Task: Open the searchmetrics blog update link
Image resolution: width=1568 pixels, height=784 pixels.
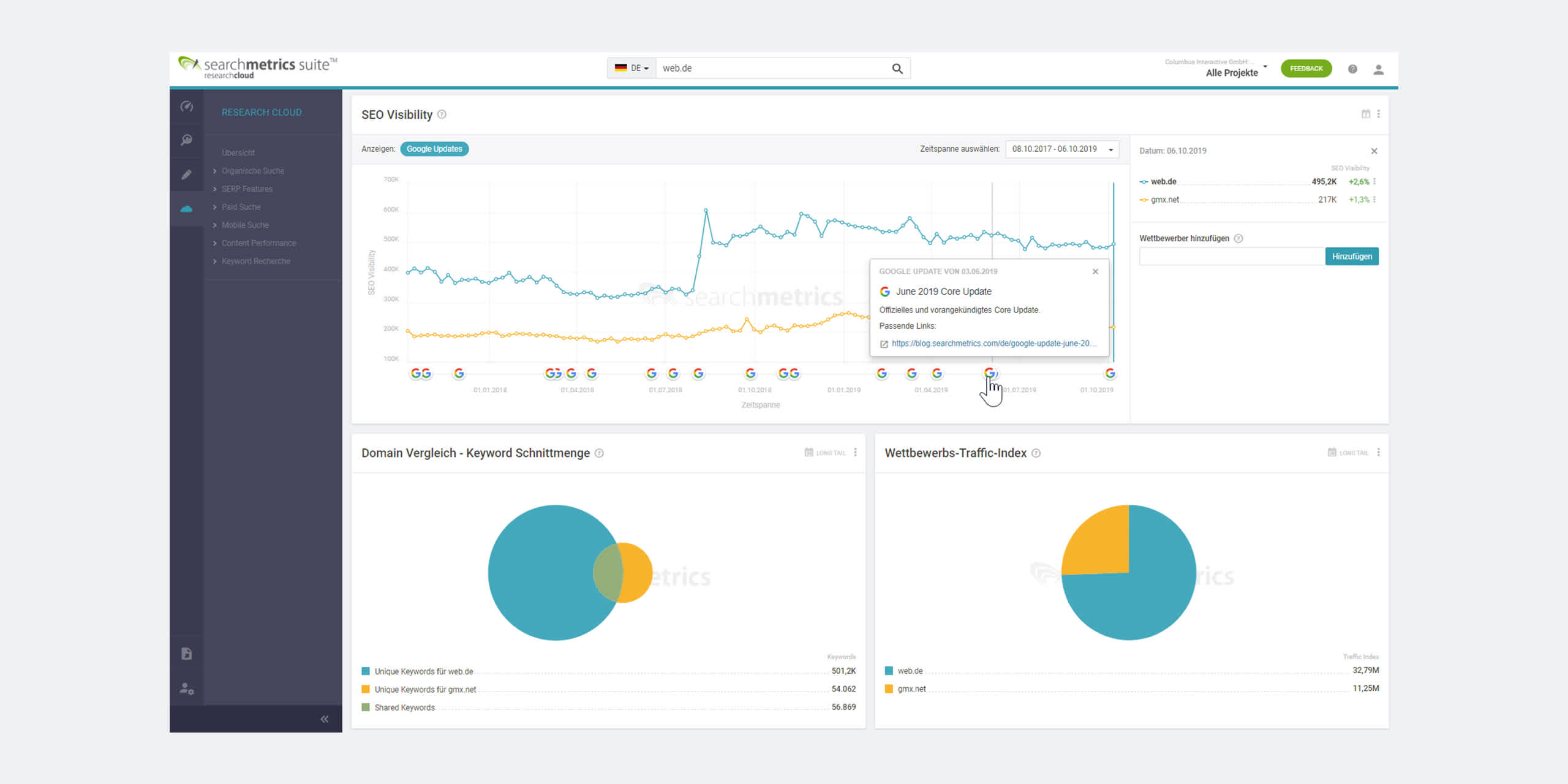Action: tap(993, 344)
